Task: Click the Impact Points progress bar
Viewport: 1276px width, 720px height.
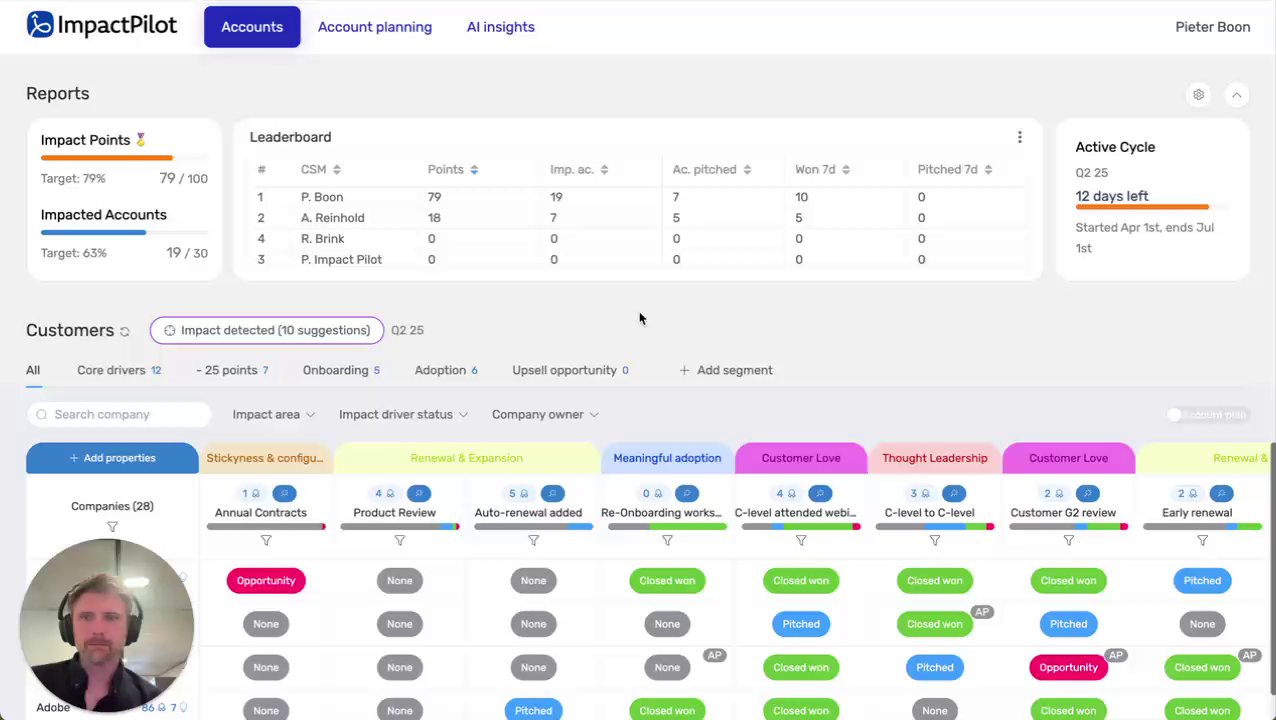Action: click(124, 158)
